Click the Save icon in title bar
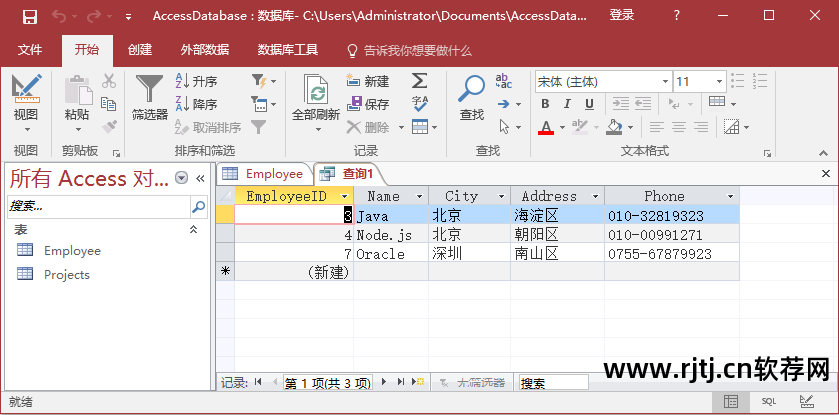The width and height of the screenshot is (839, 415). pos(30,16)
